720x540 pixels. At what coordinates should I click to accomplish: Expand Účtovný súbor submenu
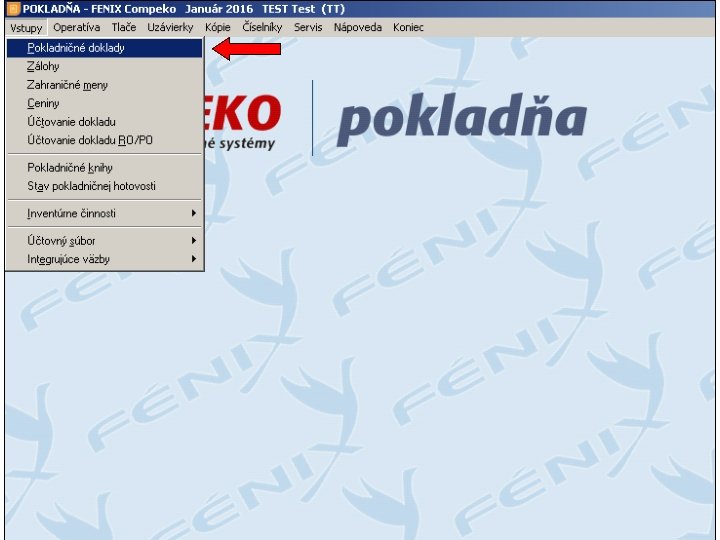tap(105, 241)
